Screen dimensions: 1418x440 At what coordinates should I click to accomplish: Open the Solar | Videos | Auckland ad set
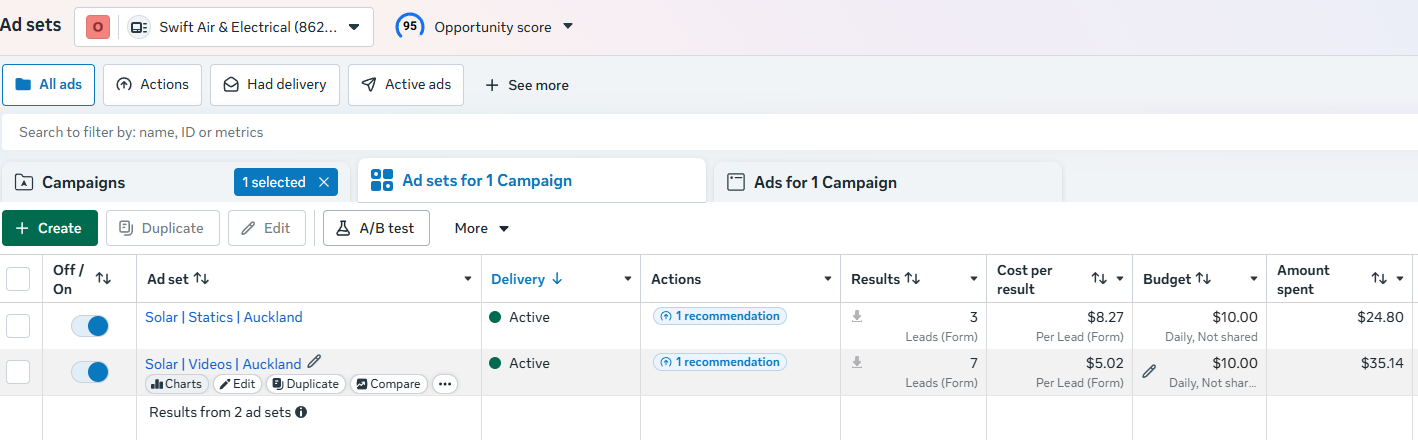click(x=223, y=364)
